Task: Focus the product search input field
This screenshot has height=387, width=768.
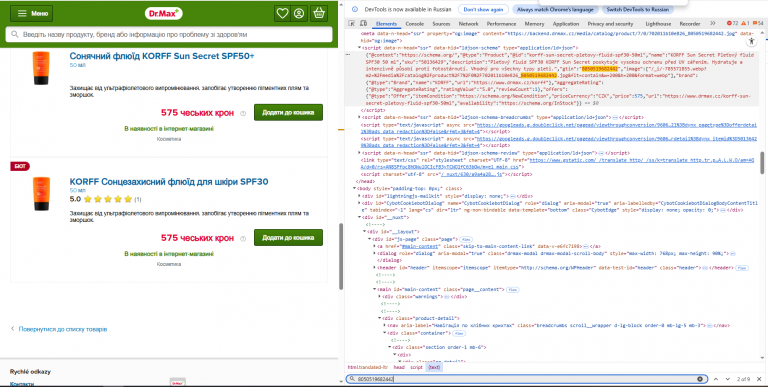Action: click(x=169, y=35)
